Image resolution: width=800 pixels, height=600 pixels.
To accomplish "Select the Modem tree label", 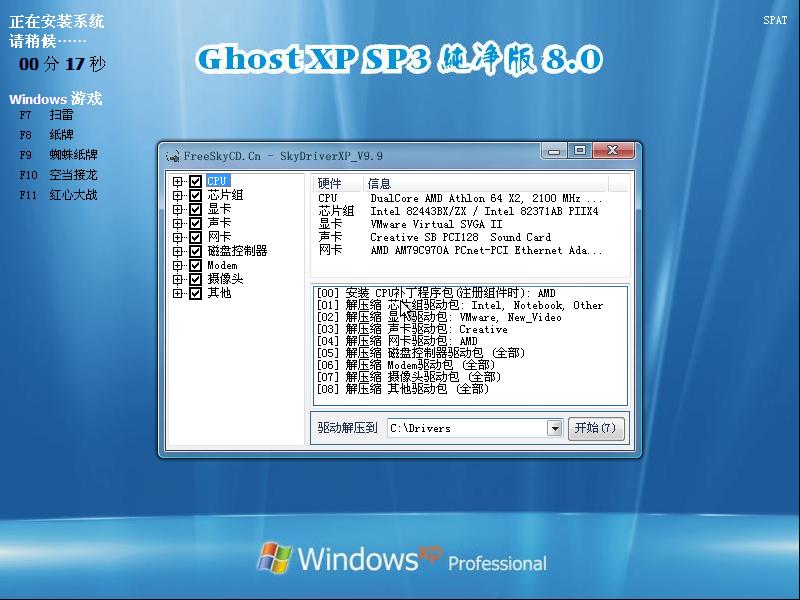I will pos(222,265).
